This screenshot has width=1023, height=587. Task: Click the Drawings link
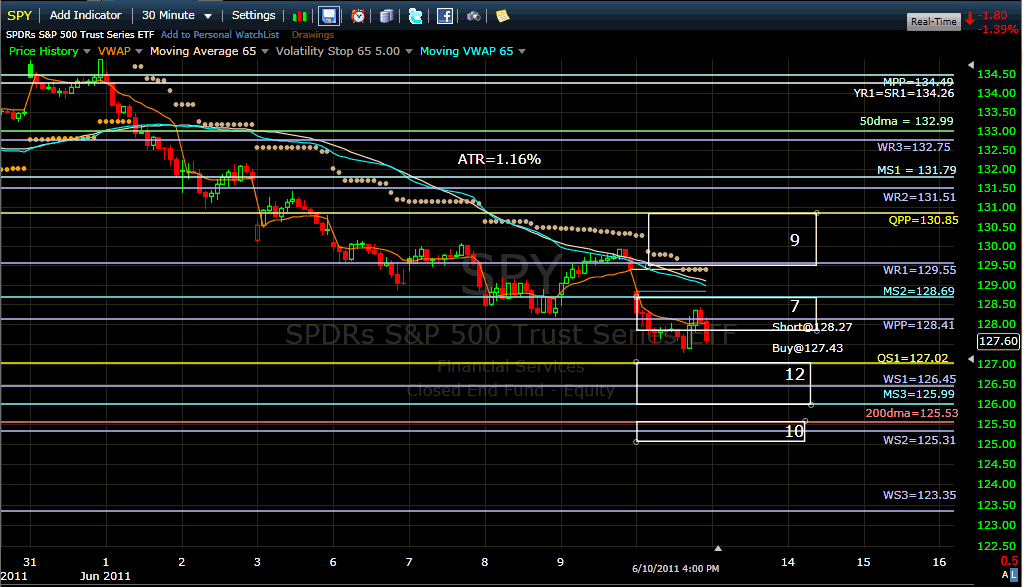[x=313, y=35]
